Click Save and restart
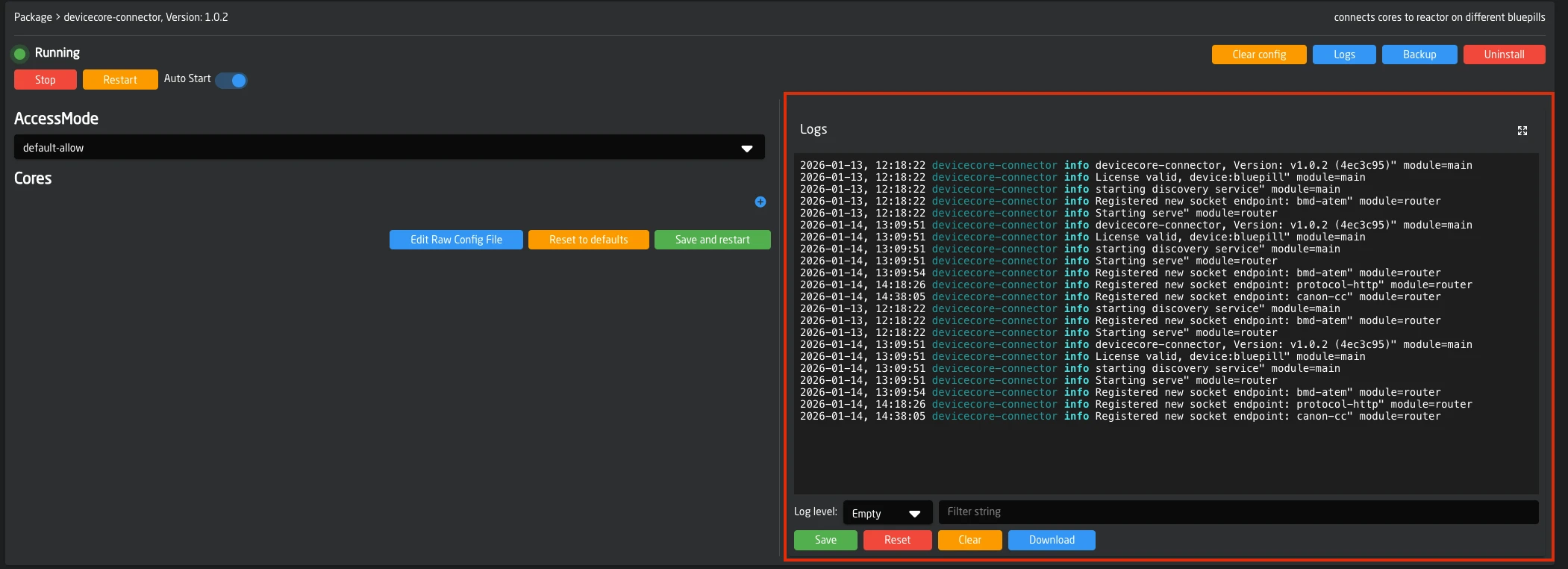Image resolution: width=1568 pixels, height=569 pixels. point(713,240)
